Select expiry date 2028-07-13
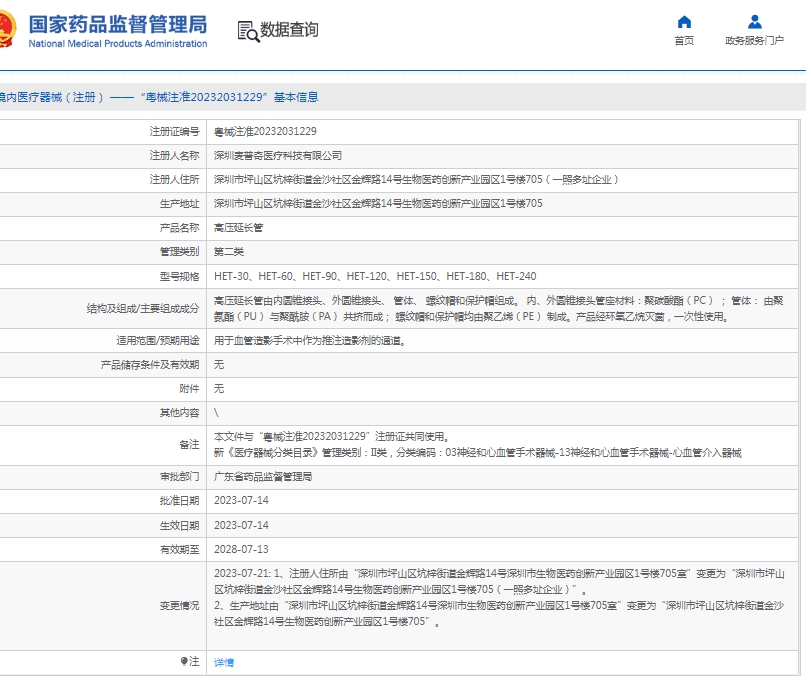Image resolution: width=806 pixels, height=685 pixels. coord(241,549)
